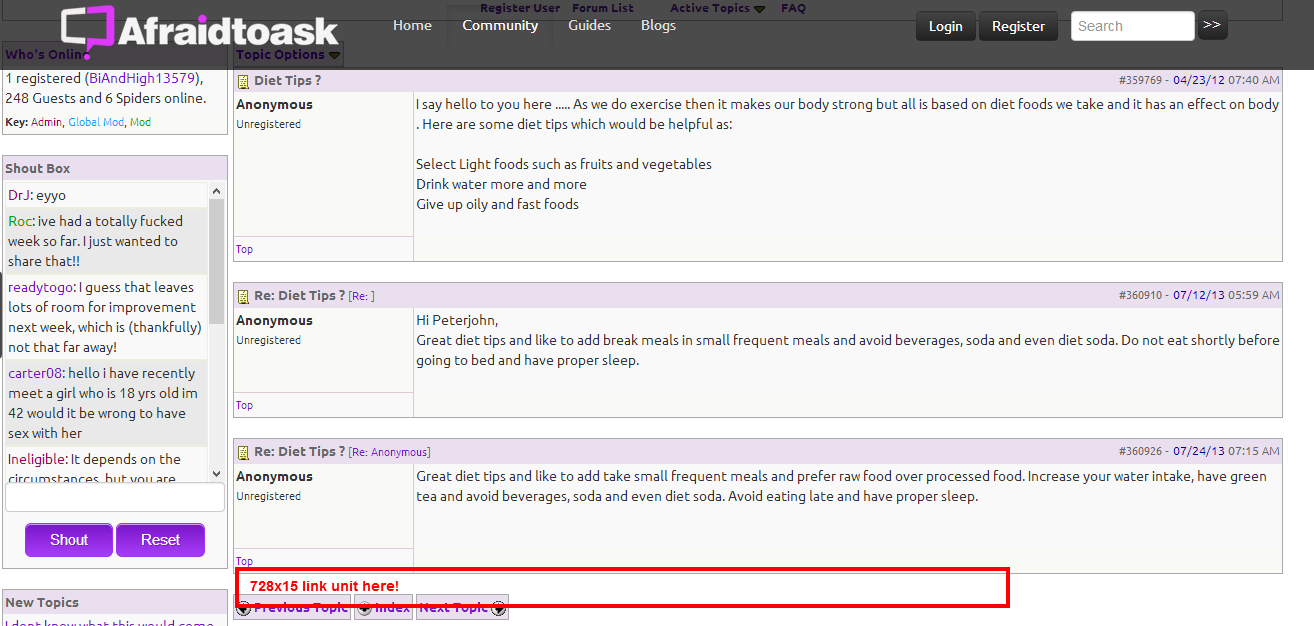
Task: Open the FAQ link
Action: click(793, 8)
